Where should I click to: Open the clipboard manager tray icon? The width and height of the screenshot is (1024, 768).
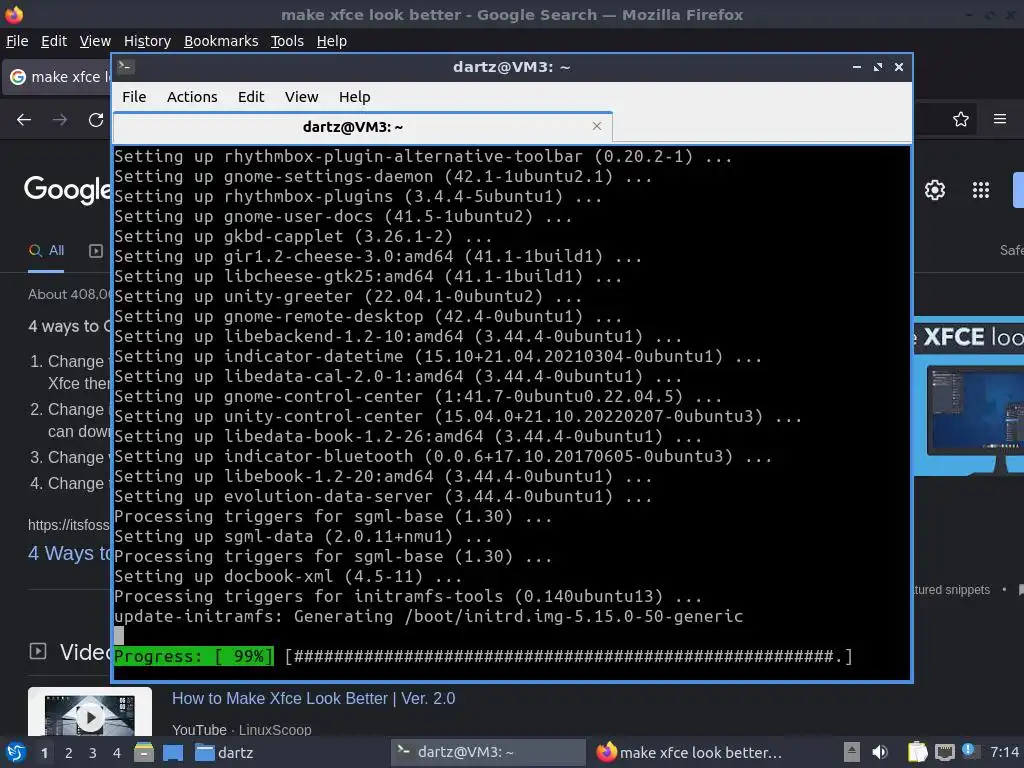click(x=917, y=752)
